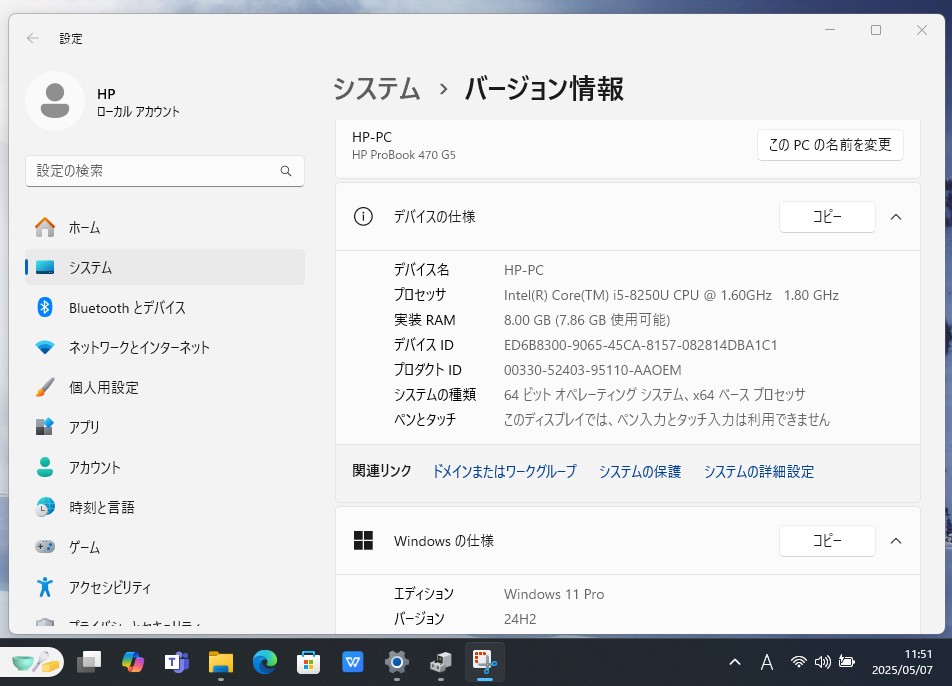The height and width of the screenshot is (686, 952).
Task: Open the search widget on the taskbar
Action: pos(32,662)
